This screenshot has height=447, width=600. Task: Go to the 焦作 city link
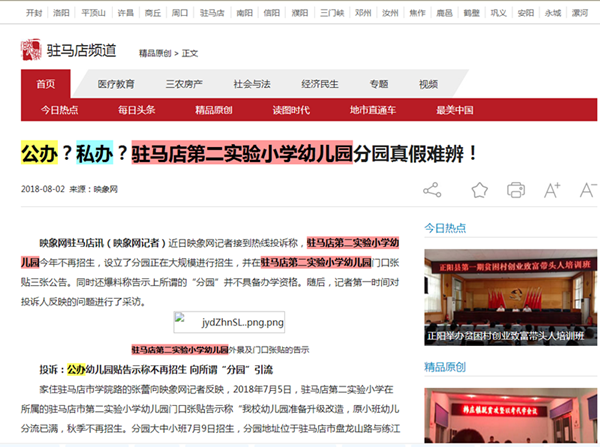coord(417,13)
